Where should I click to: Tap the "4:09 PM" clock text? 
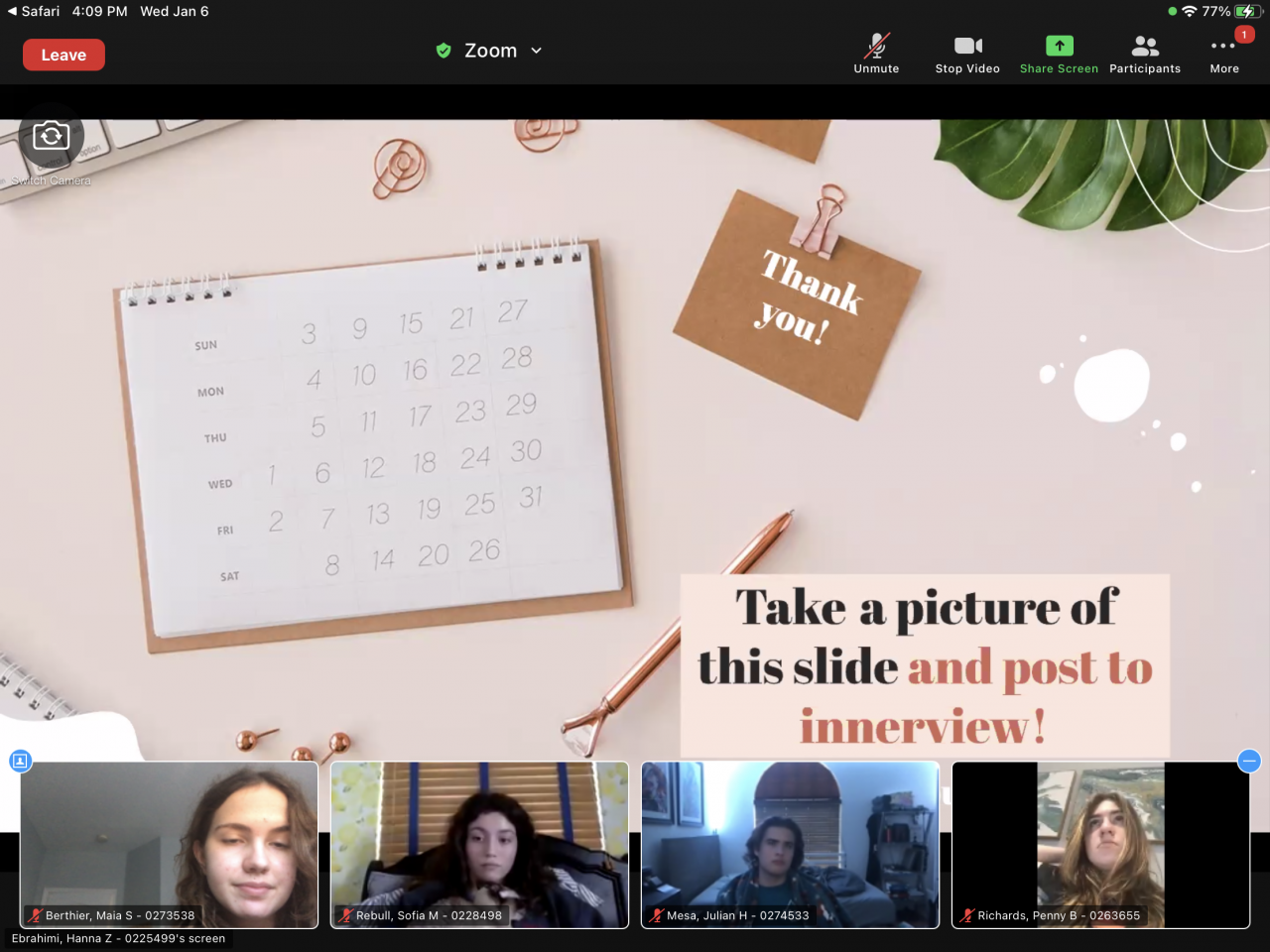[x=99, y=11]
